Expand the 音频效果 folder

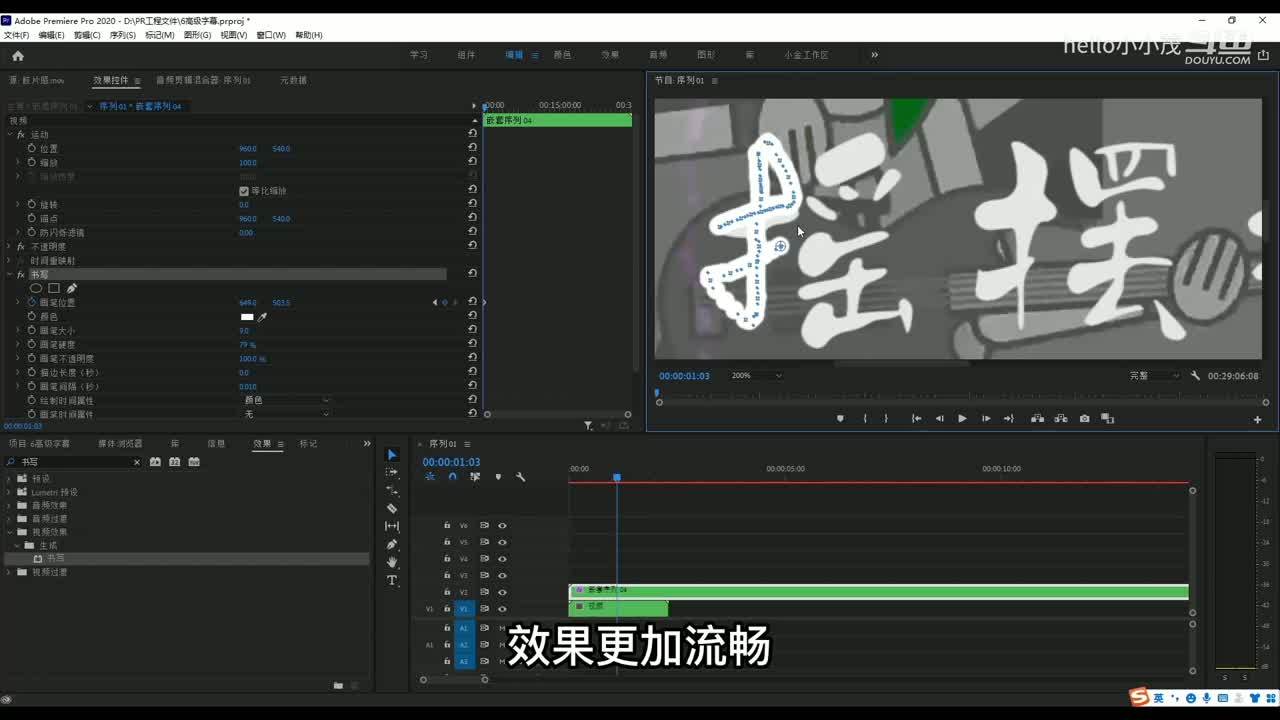click(9, 505)
